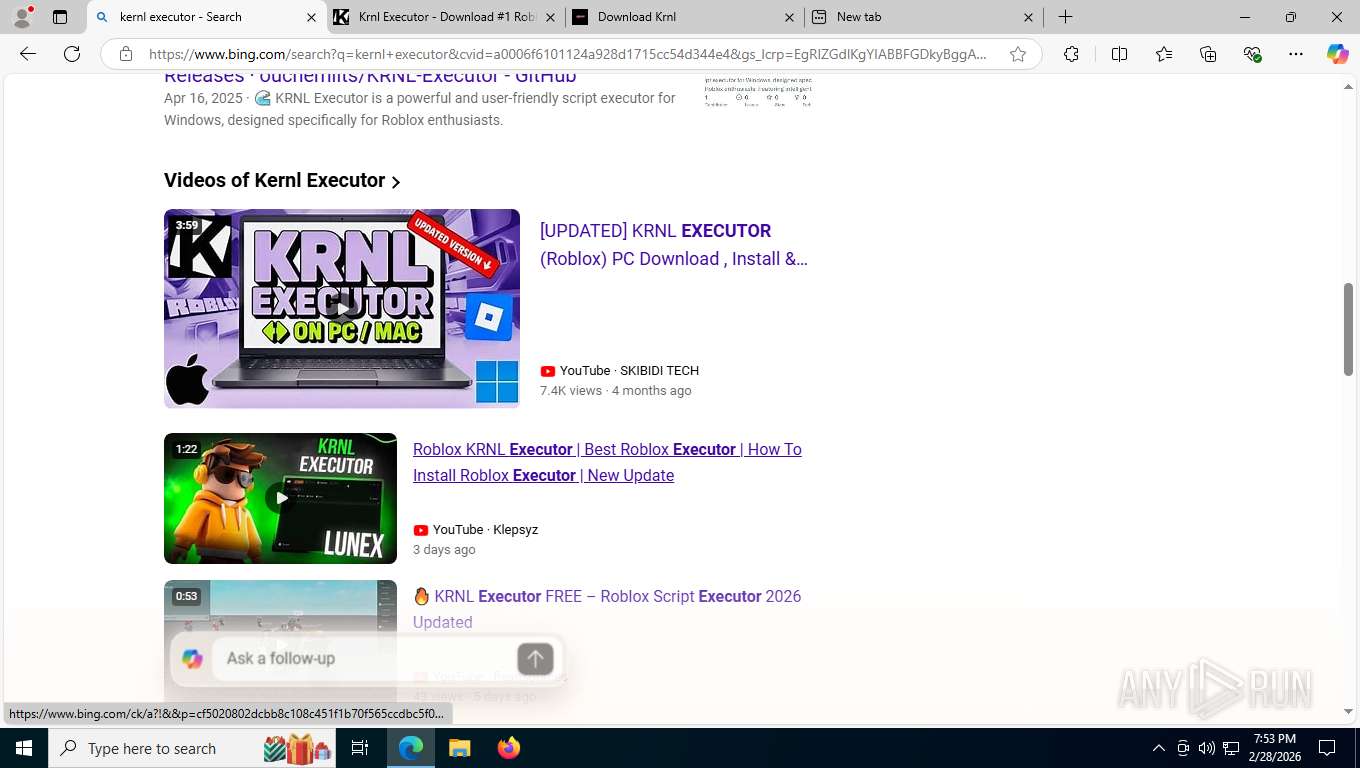Open the Copilot sidebar icon
1360x768 pixels.
(1338, 54)
